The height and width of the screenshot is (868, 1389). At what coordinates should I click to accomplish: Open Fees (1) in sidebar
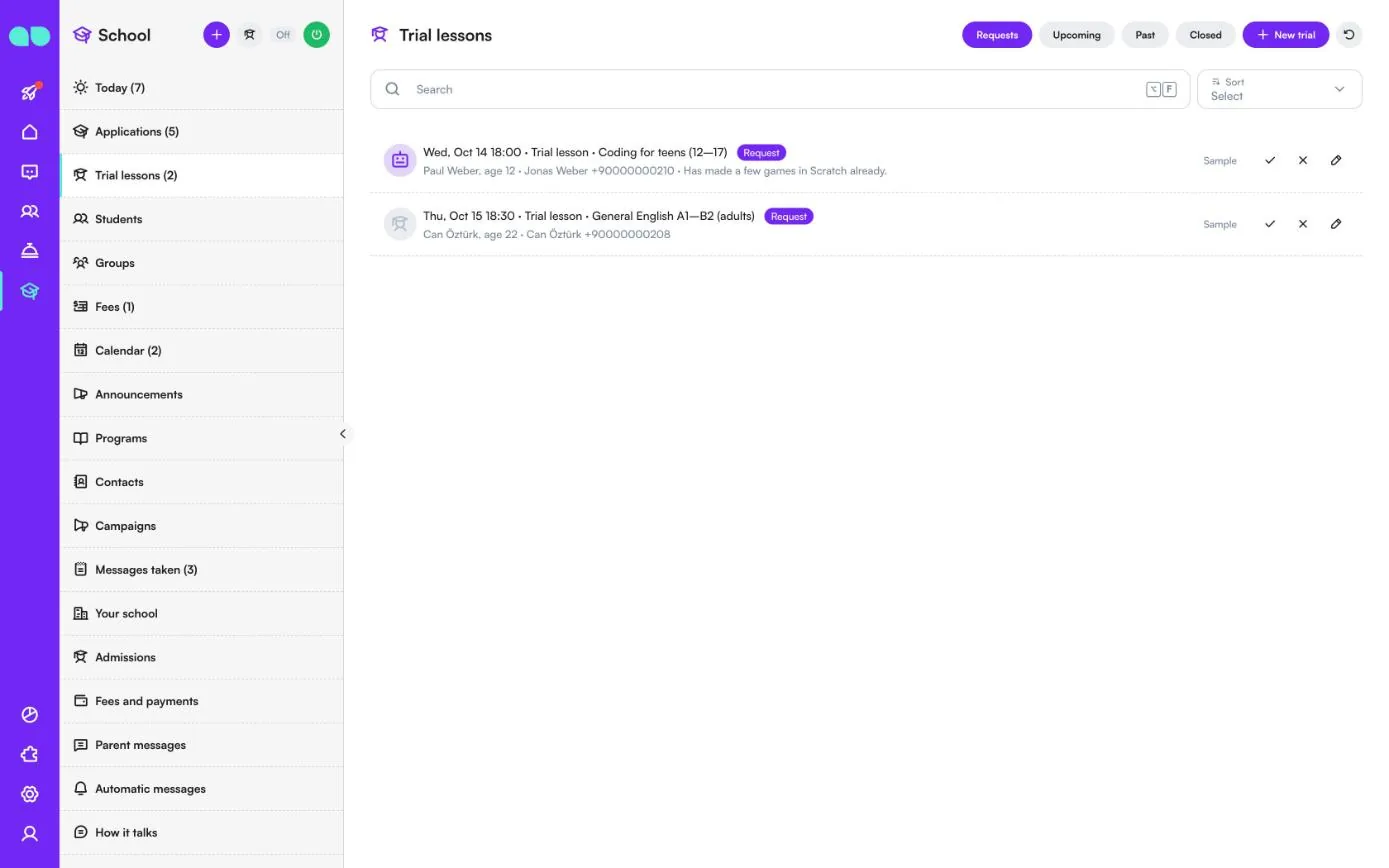[202, 307]
